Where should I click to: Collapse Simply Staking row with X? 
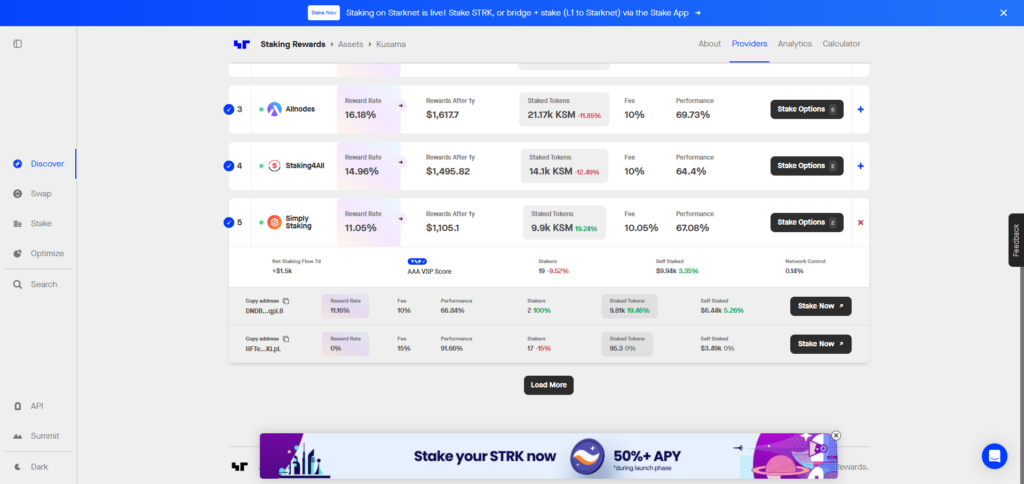tap(860, 222)
